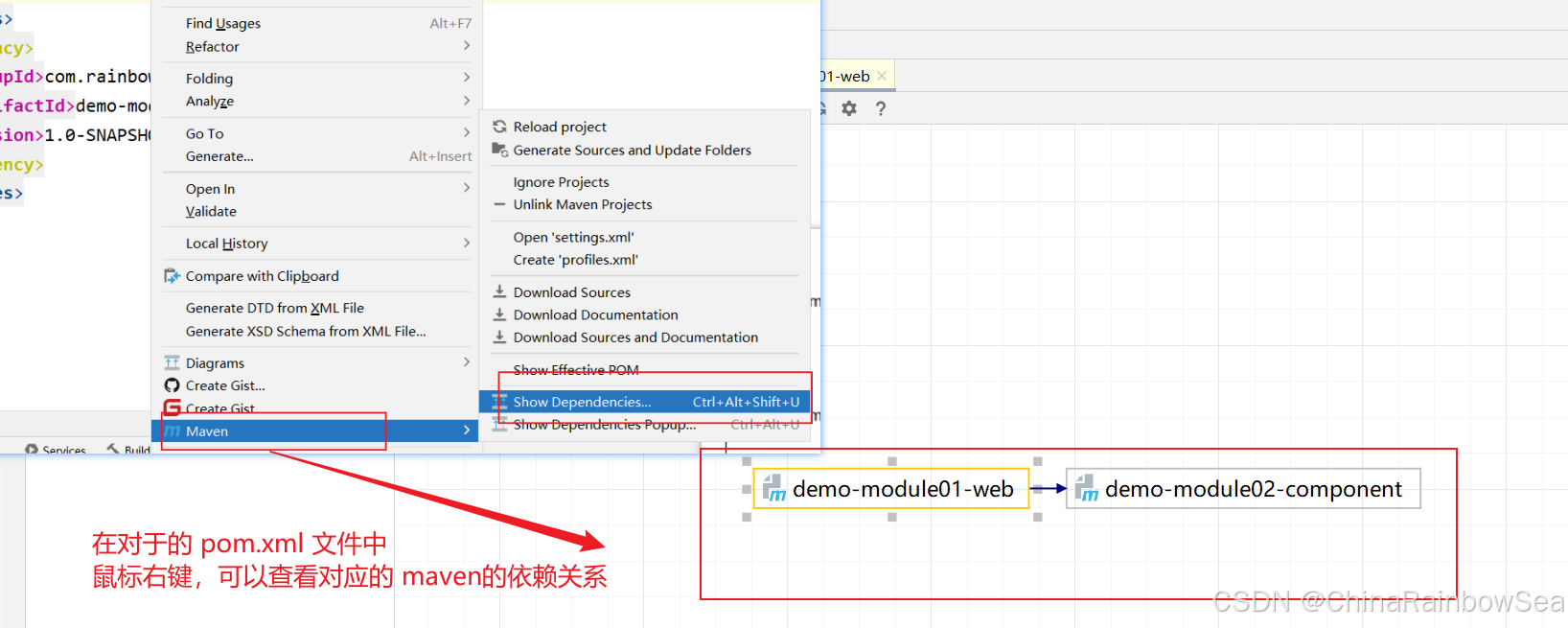Screen dimensions: 1568x628
Task: Click the Download Sources arrow icon
Action: coord(499,291)
